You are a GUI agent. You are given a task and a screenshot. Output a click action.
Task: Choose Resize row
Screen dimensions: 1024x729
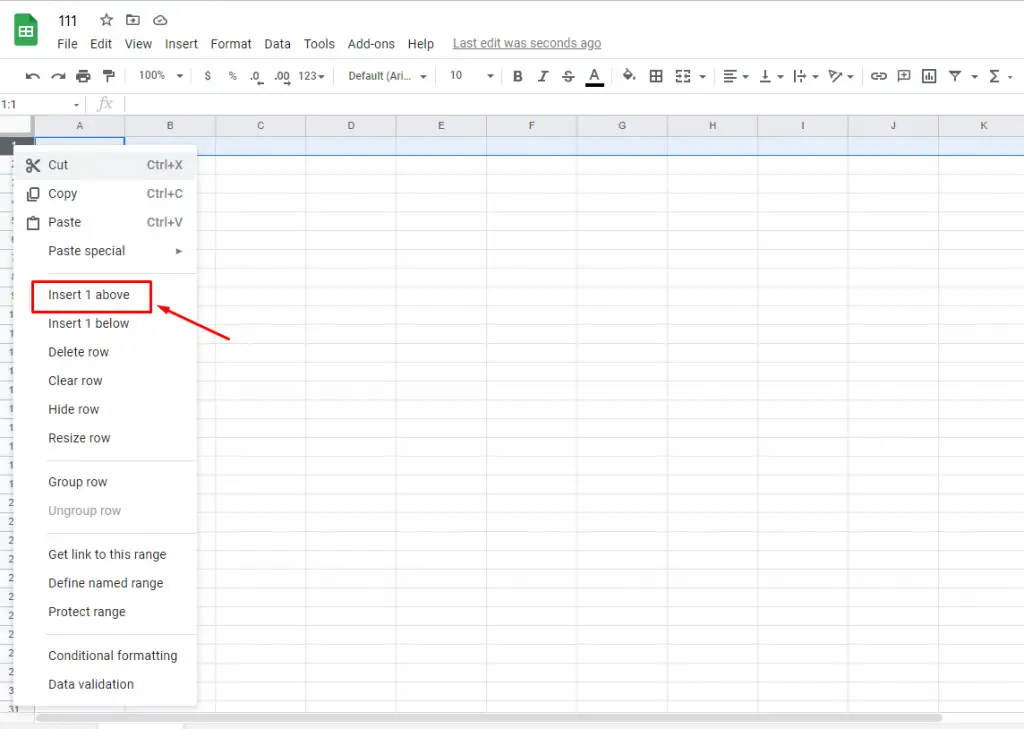point(105,439)
